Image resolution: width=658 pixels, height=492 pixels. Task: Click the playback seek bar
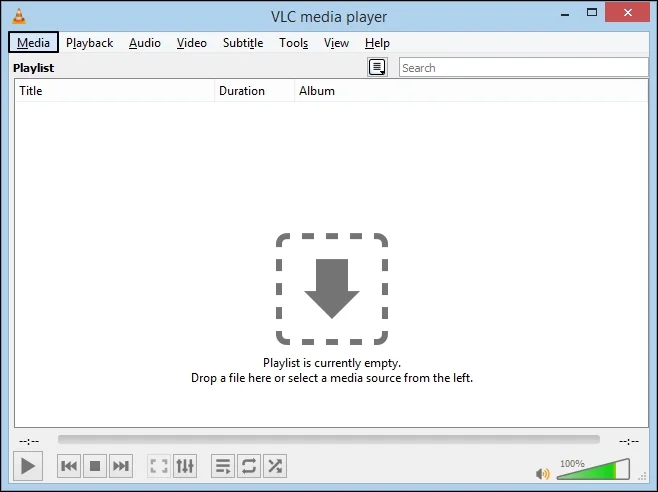click(329, 440)
